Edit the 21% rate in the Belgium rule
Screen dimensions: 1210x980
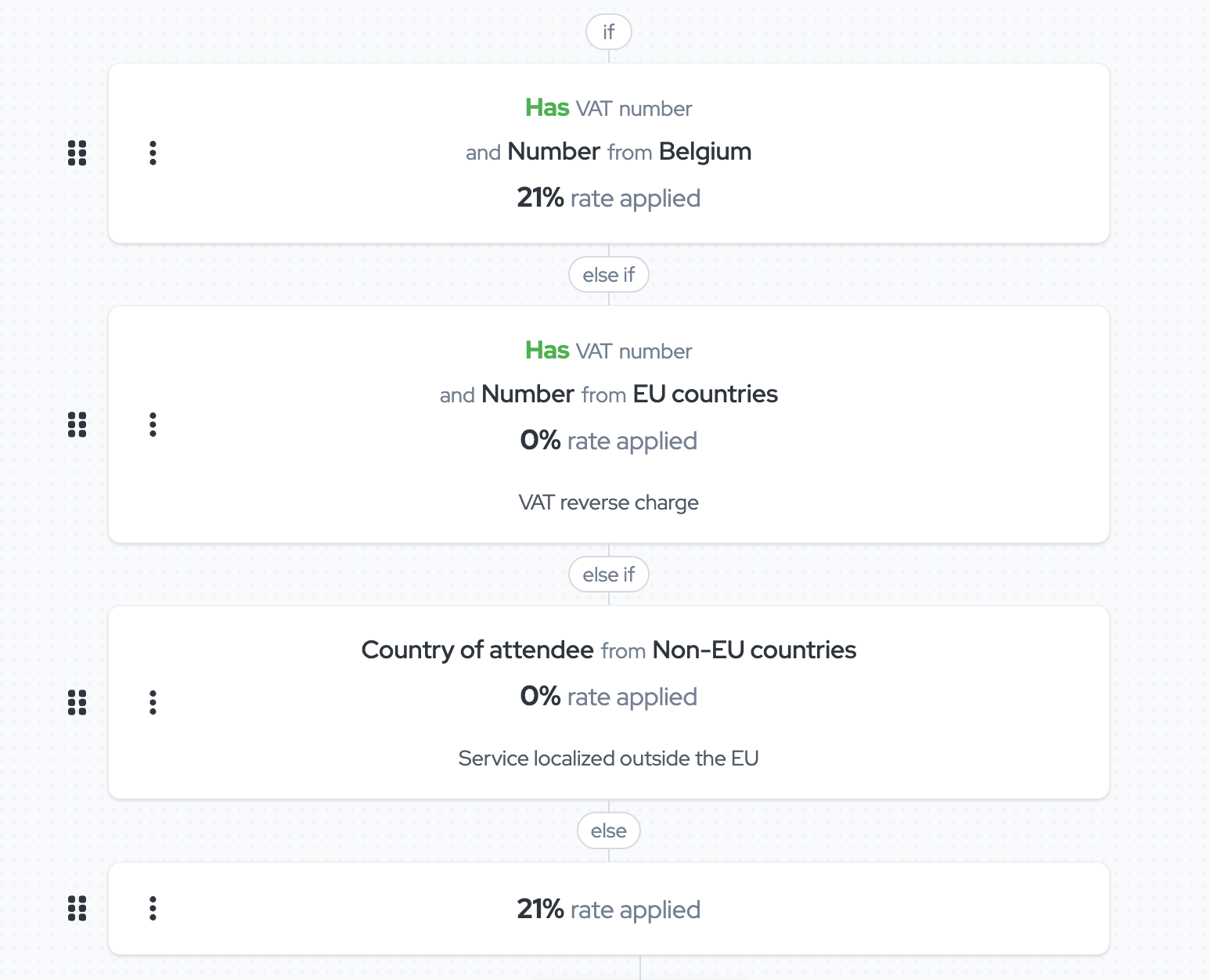tap(541, 198)
